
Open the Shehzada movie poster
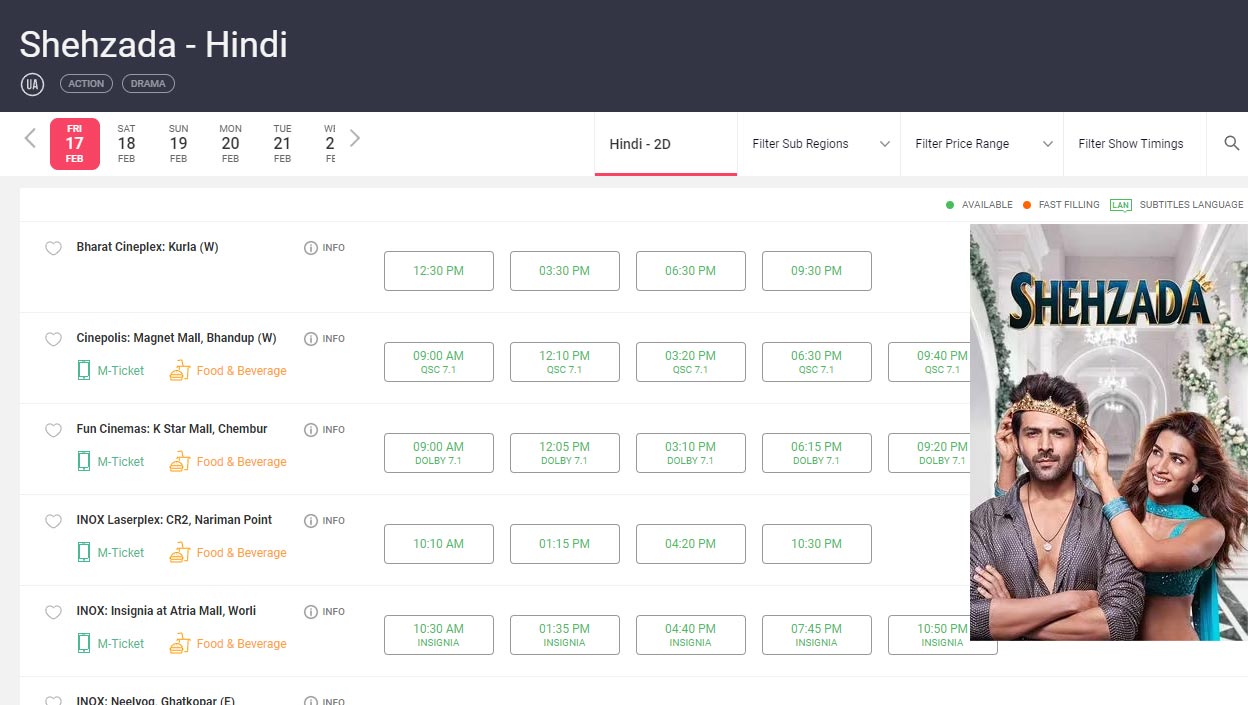[1109, 432]
